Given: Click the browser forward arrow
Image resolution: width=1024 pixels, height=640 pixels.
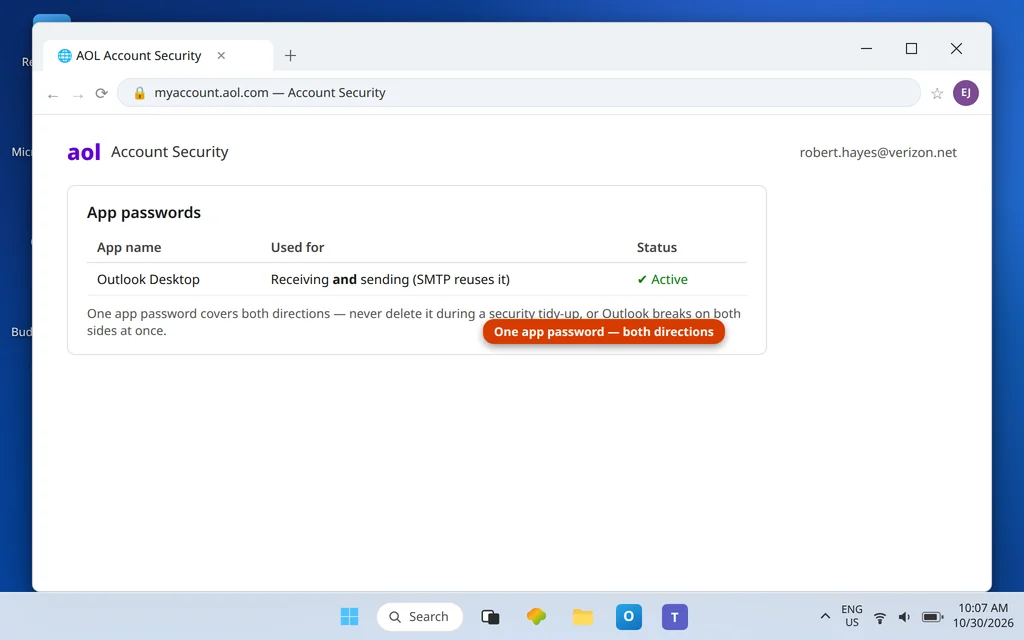Looking at the screenshot, I should tap(78, 95).
